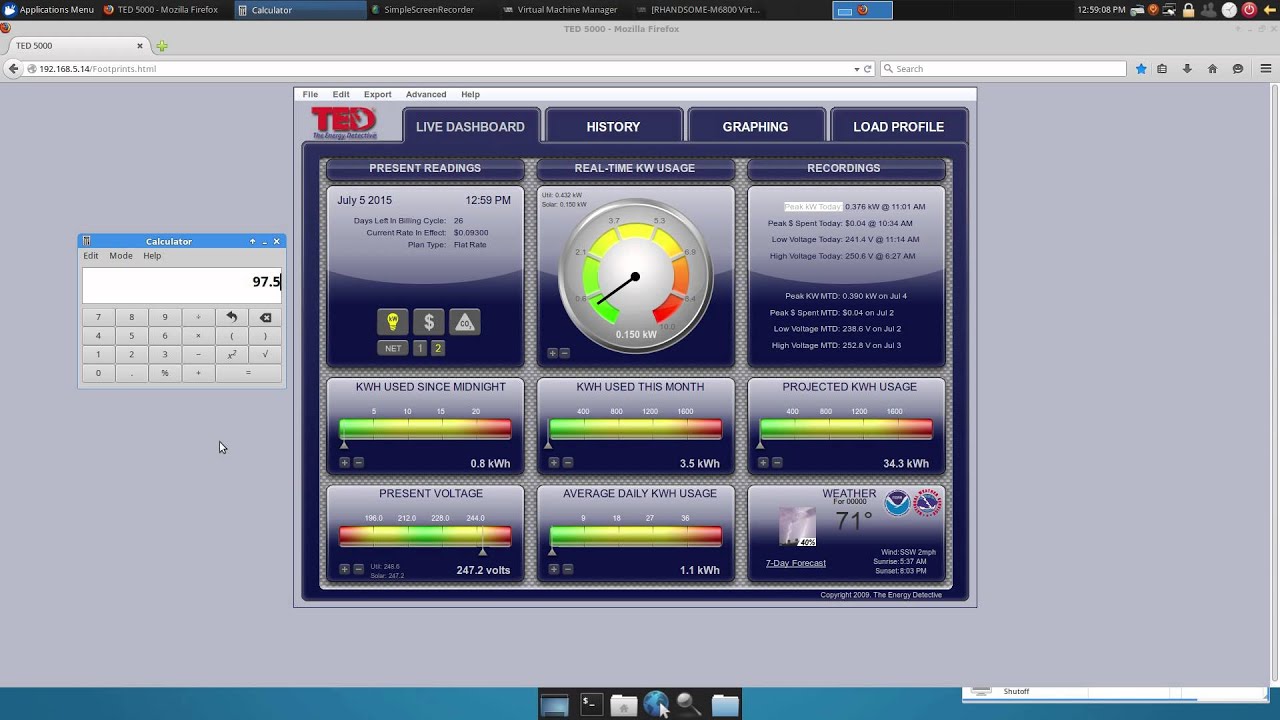Open the Live Dashboard tab
The width and height of the screenshot is (1280, 720).
point(470,126)
